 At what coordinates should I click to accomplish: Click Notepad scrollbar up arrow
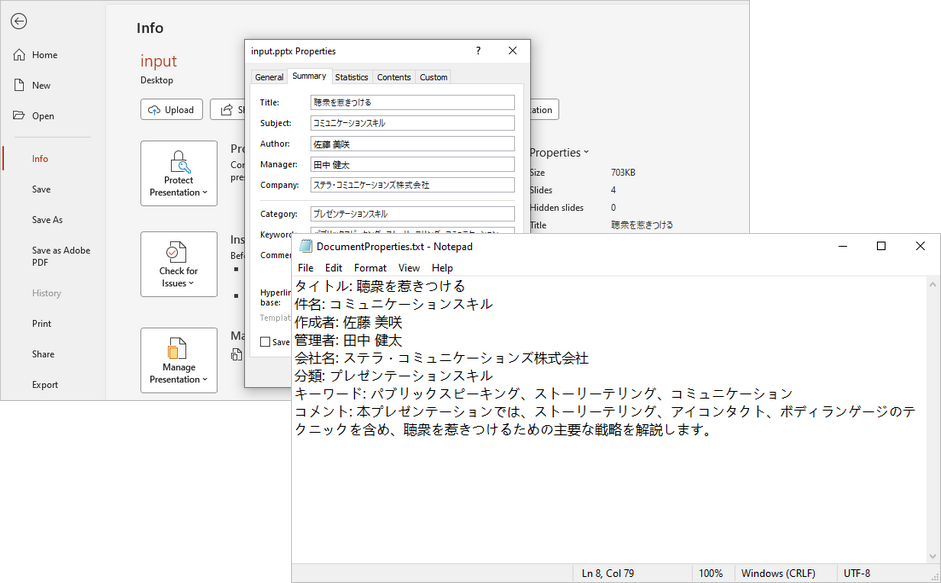(933, 285)
